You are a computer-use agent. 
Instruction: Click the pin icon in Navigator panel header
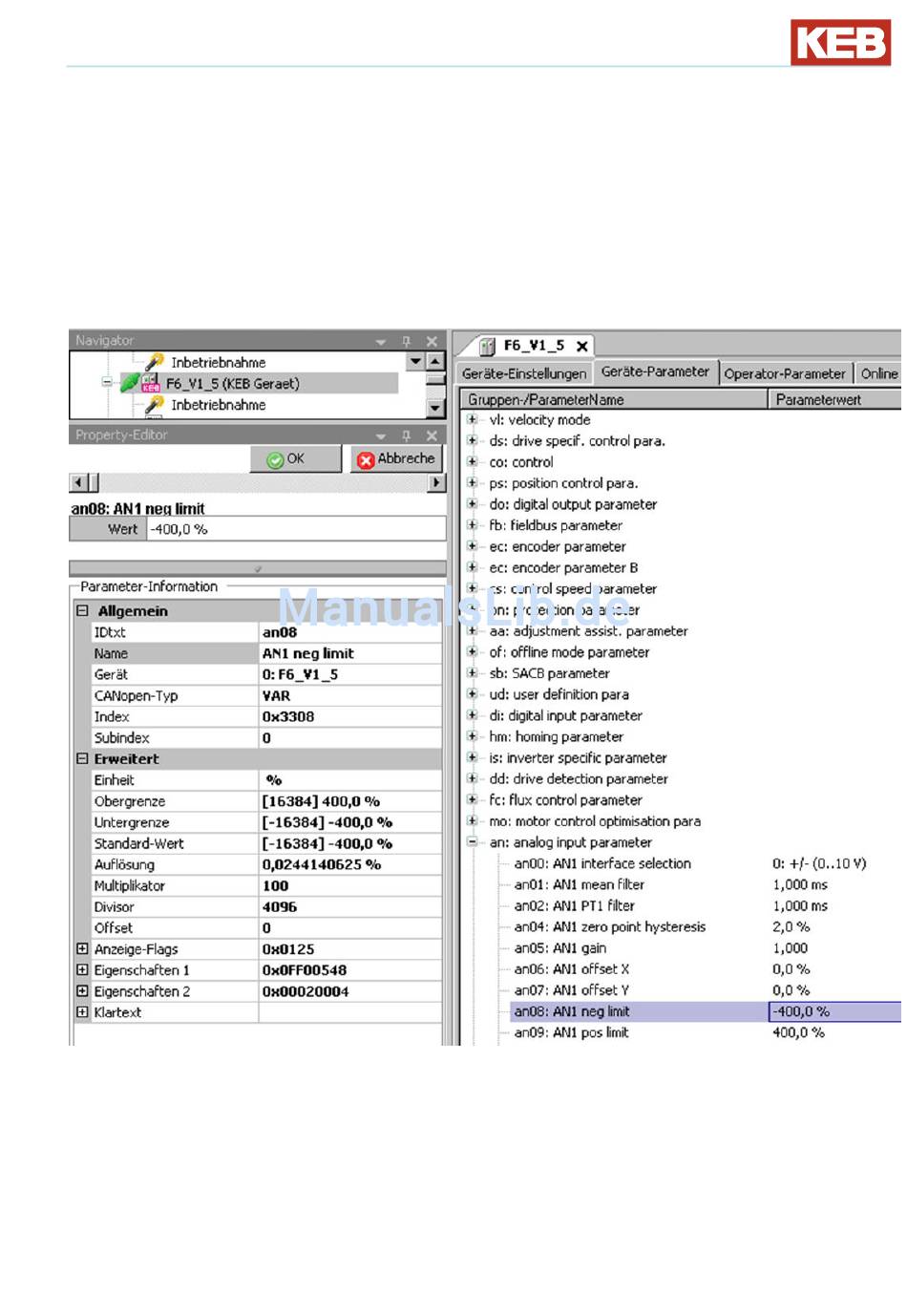[x=406, y=341]
